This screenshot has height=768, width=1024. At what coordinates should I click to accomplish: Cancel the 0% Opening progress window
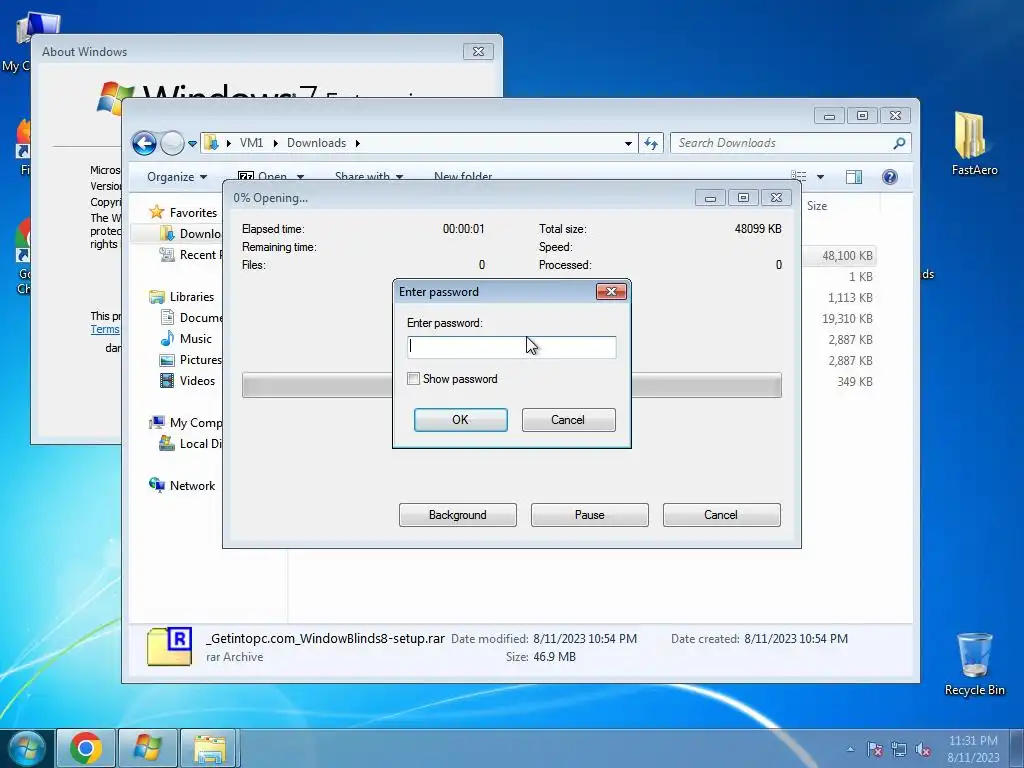pyautogui.click(x=721, y=515)
